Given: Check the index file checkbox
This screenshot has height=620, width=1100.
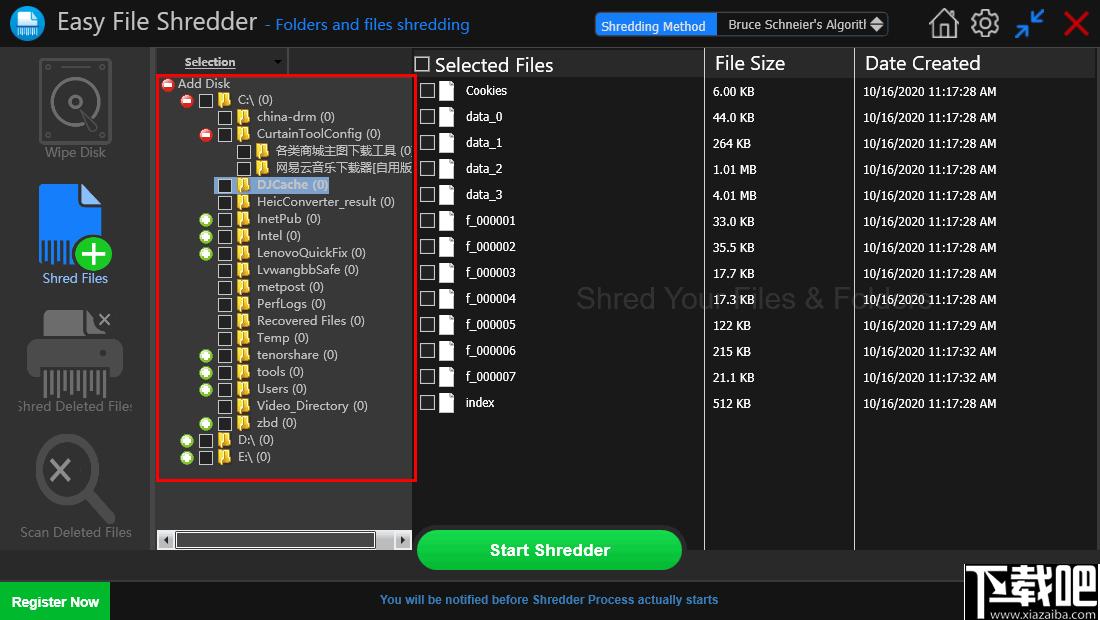Looking at the screenshot, I should pos(427,403).
